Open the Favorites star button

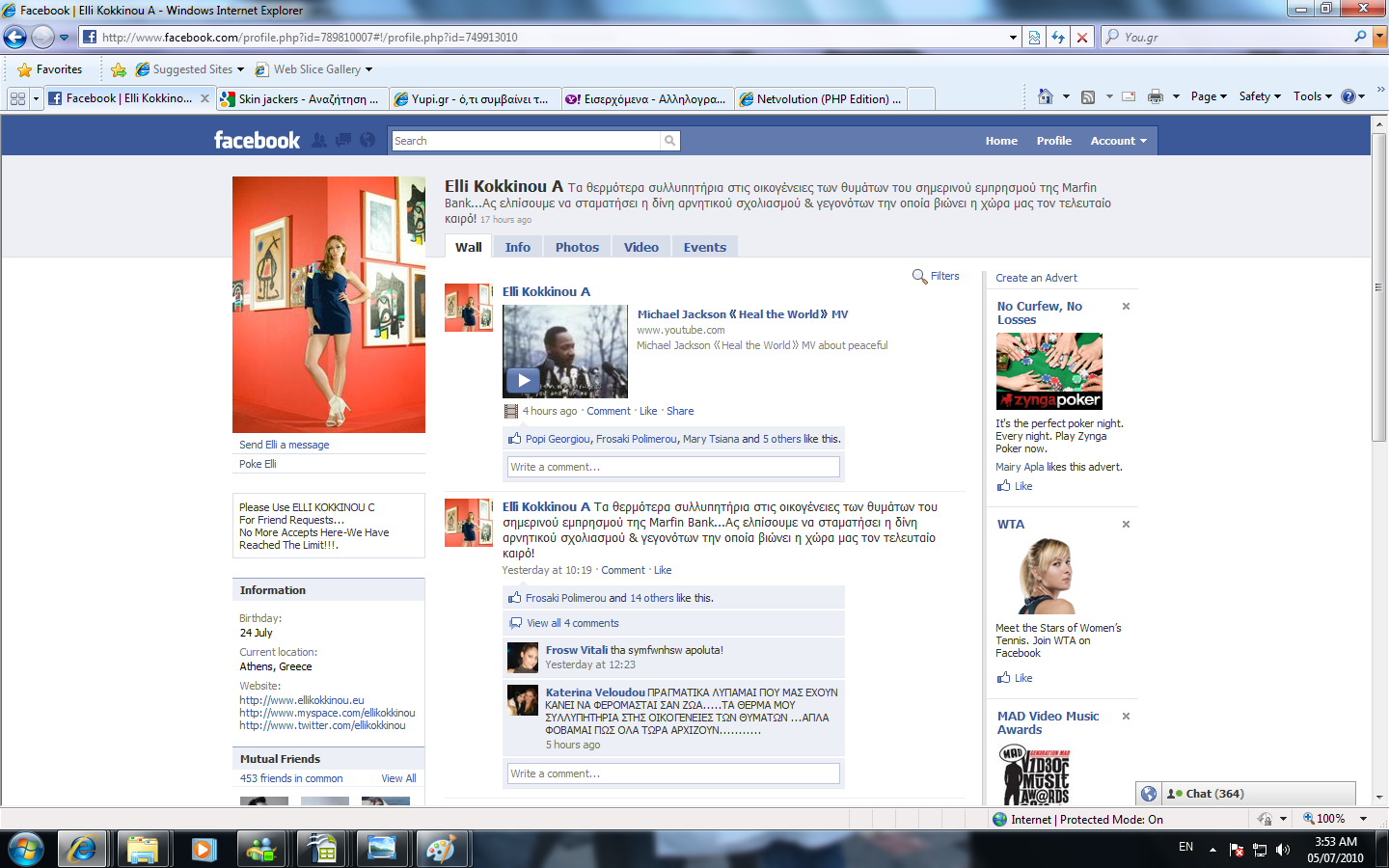[49, 69]
